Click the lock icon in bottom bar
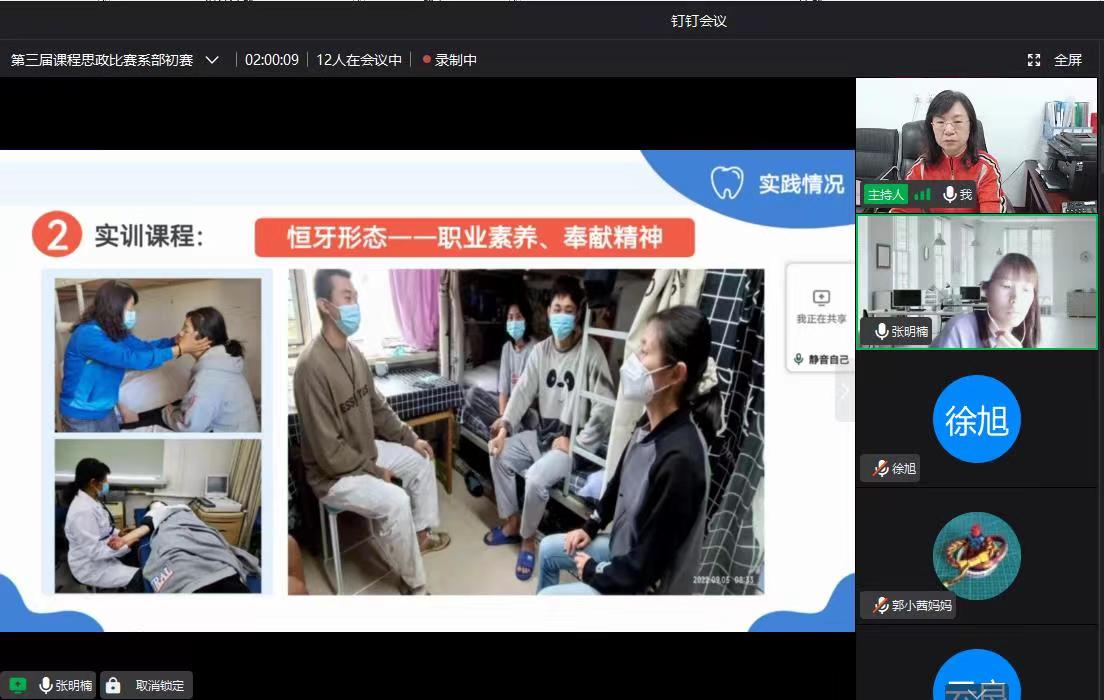The image size is (1104, 700). 113,685
